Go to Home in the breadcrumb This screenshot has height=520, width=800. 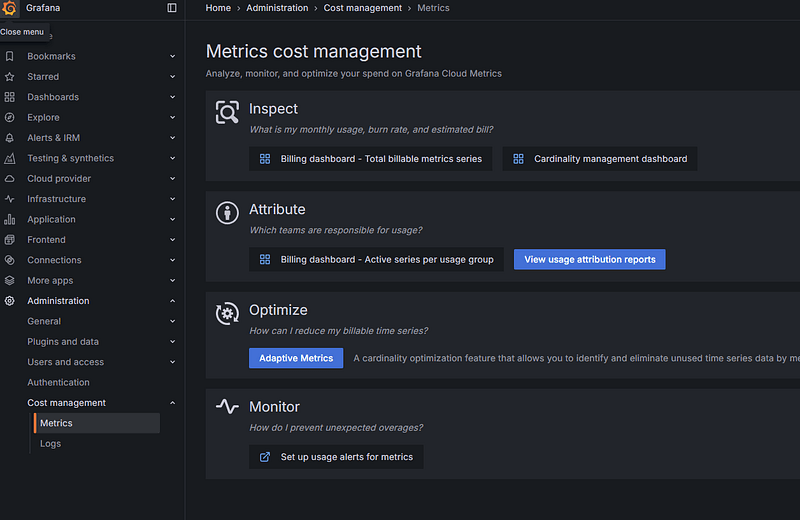tap(218, 8)
